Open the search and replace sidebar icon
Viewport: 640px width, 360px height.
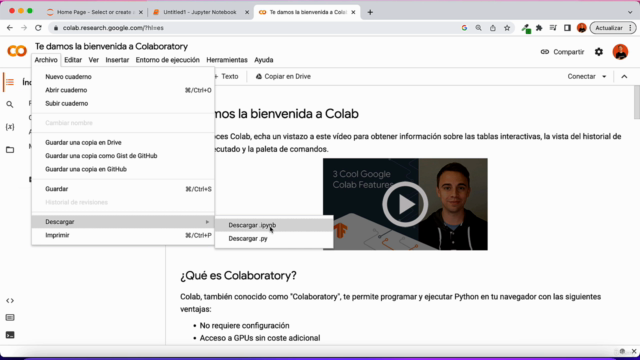(x=10, y=104)
